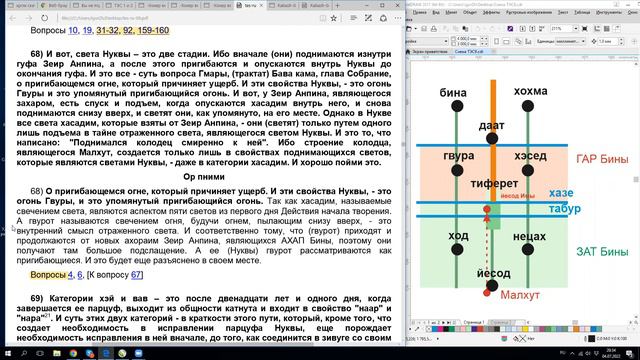This screenshot has height=360, width=640.
Task: Open the Правка menu in CorelDRAW
Action: point(419,12)
